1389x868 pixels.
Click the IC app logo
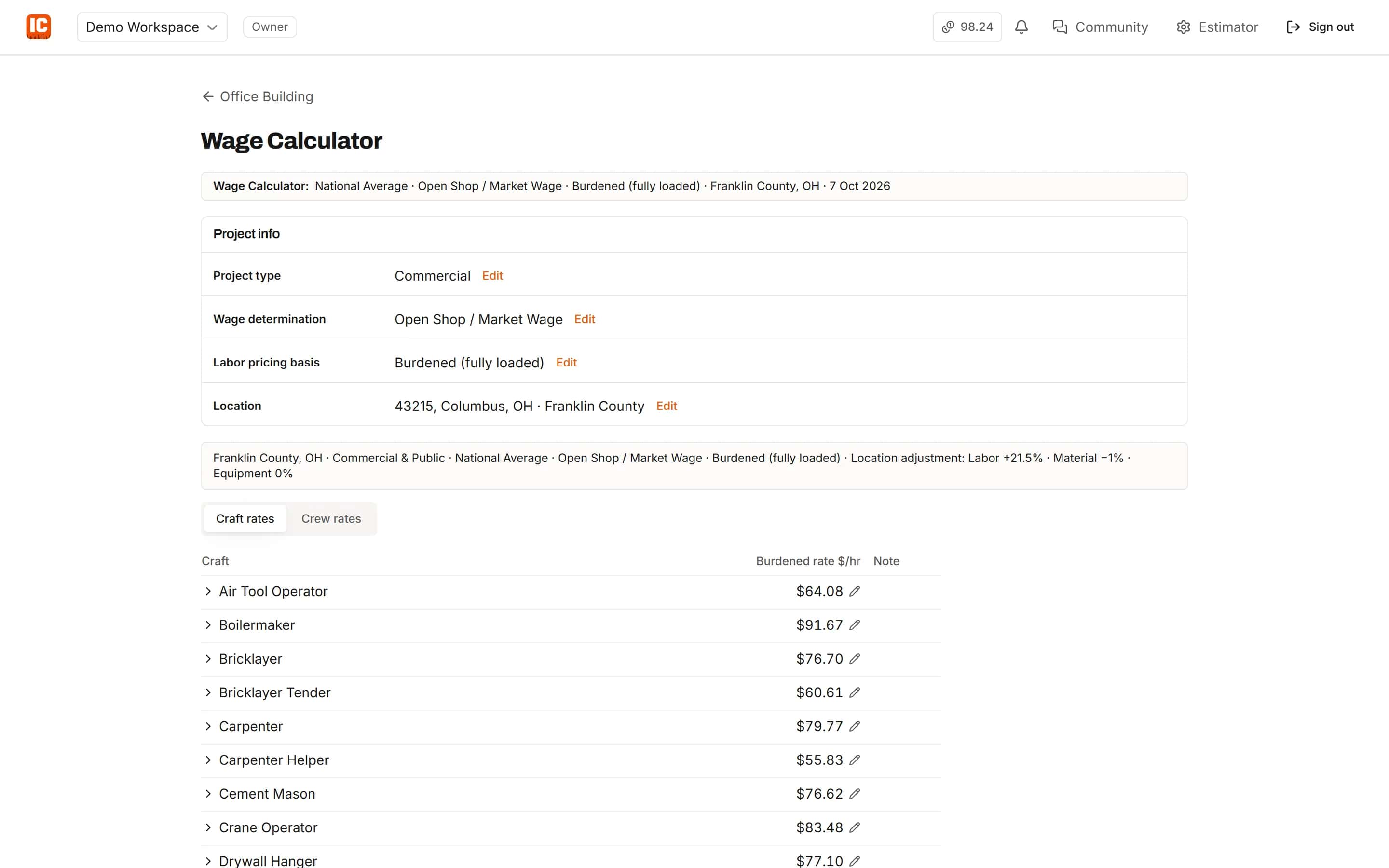[x=39, y=27]
